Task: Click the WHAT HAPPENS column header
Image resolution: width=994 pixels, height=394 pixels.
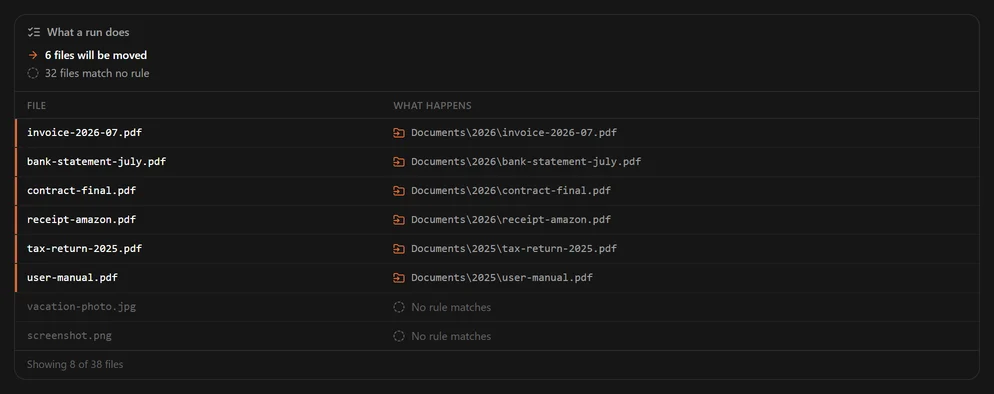Action: tap(432, 106)
